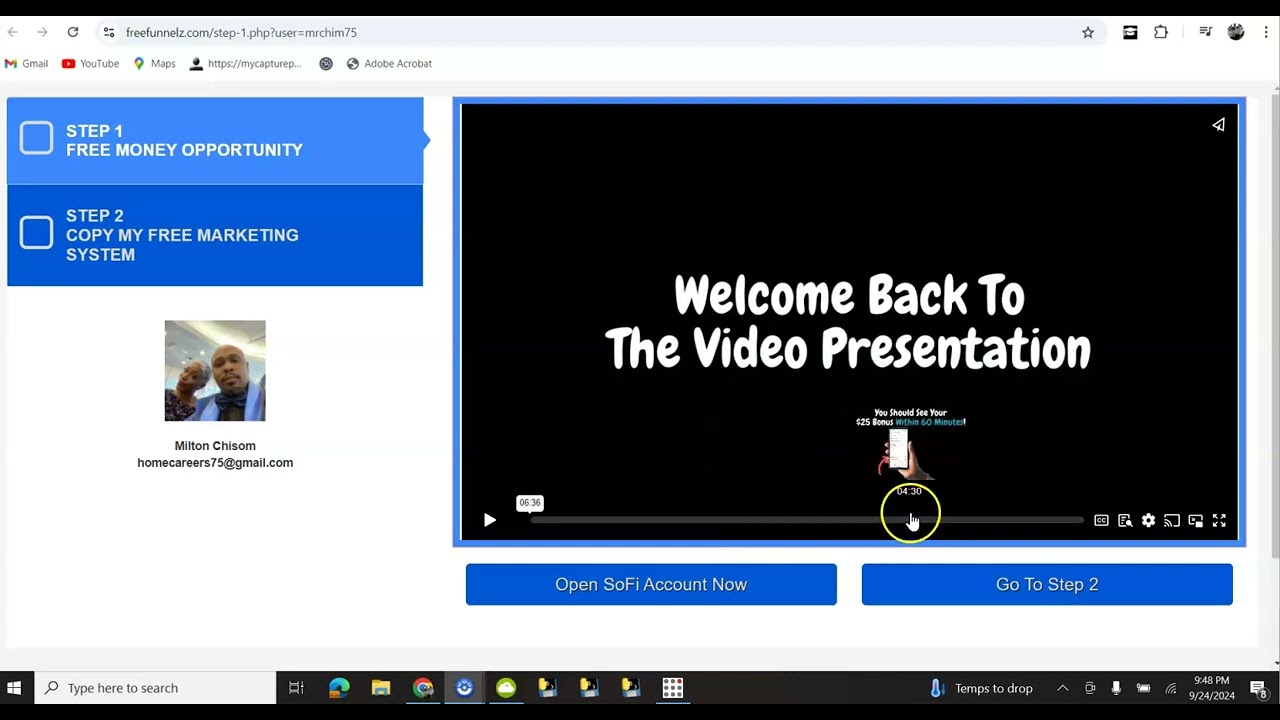Open Windows Start menu
This screenshot has width=1280, height=720.
(x=14, y=688)
